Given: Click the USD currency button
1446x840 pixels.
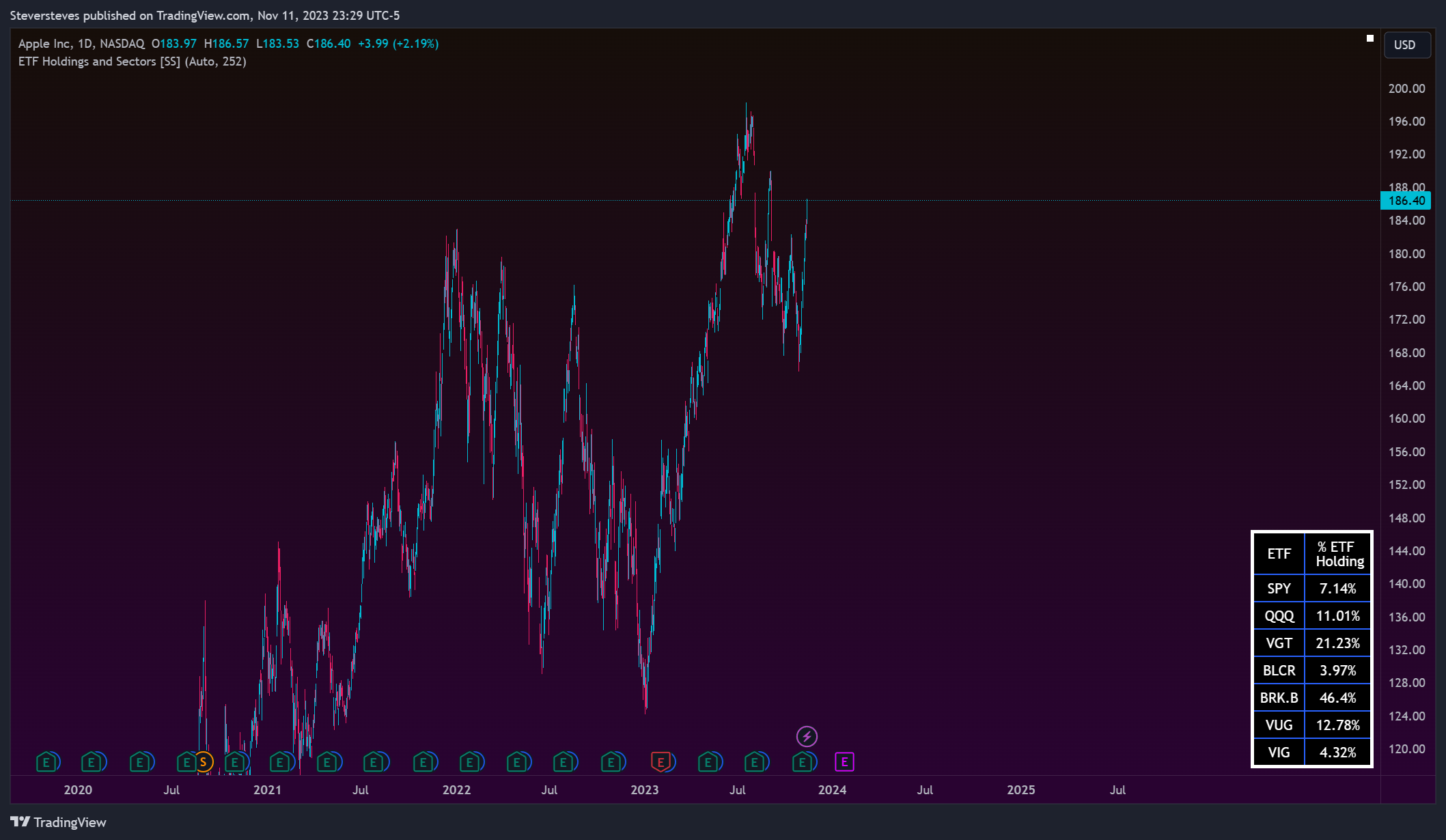Looking at the screenshot, I should (x=1407, y=45).
